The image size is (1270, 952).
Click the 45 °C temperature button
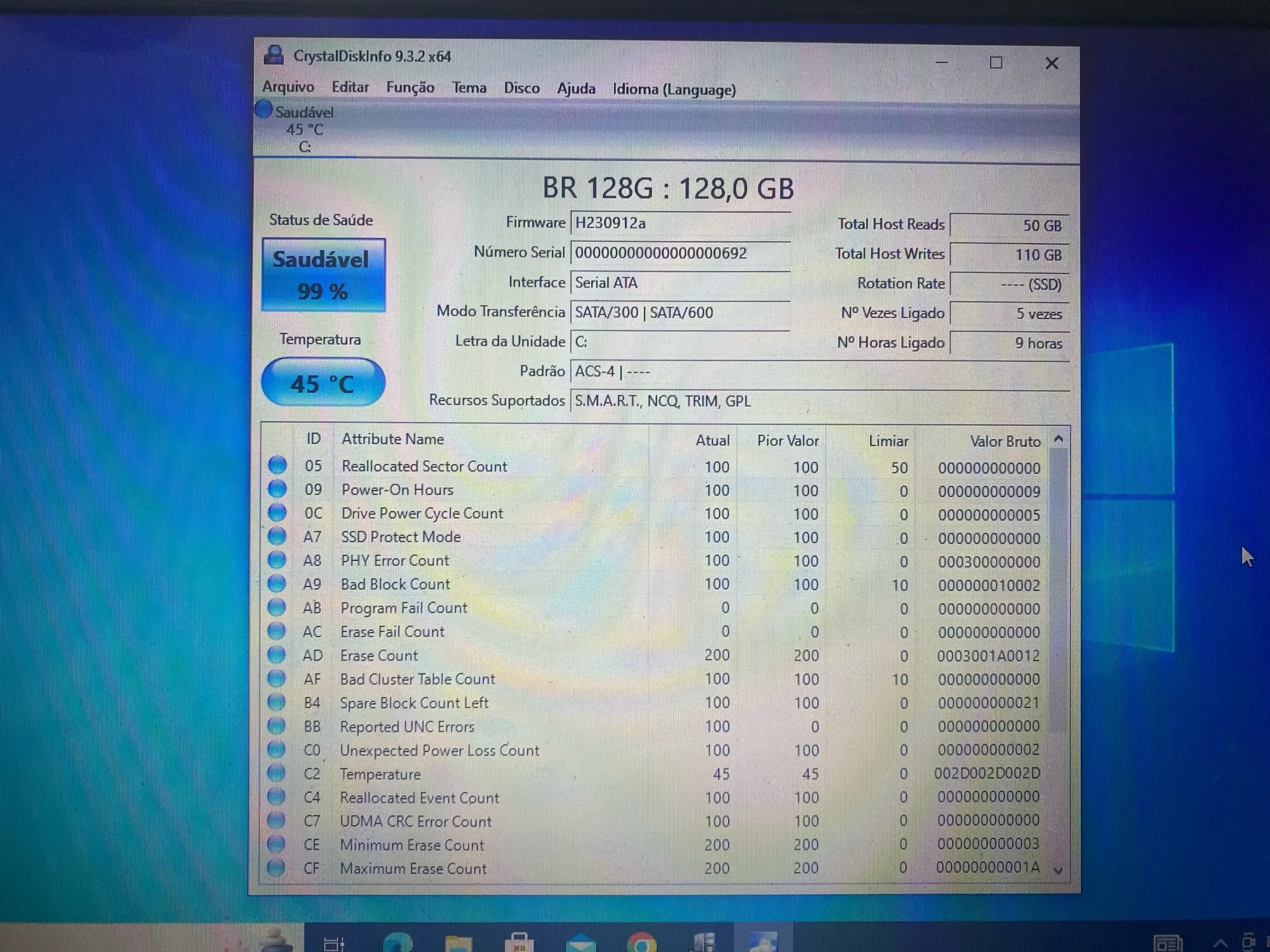323,383
